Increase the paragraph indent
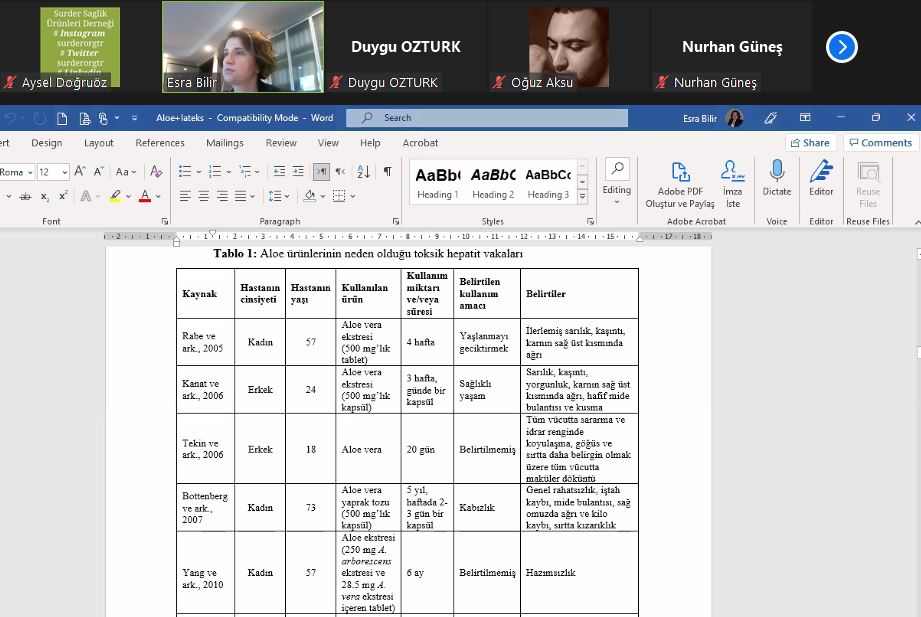Screen dimensions: 921x617 299,172
